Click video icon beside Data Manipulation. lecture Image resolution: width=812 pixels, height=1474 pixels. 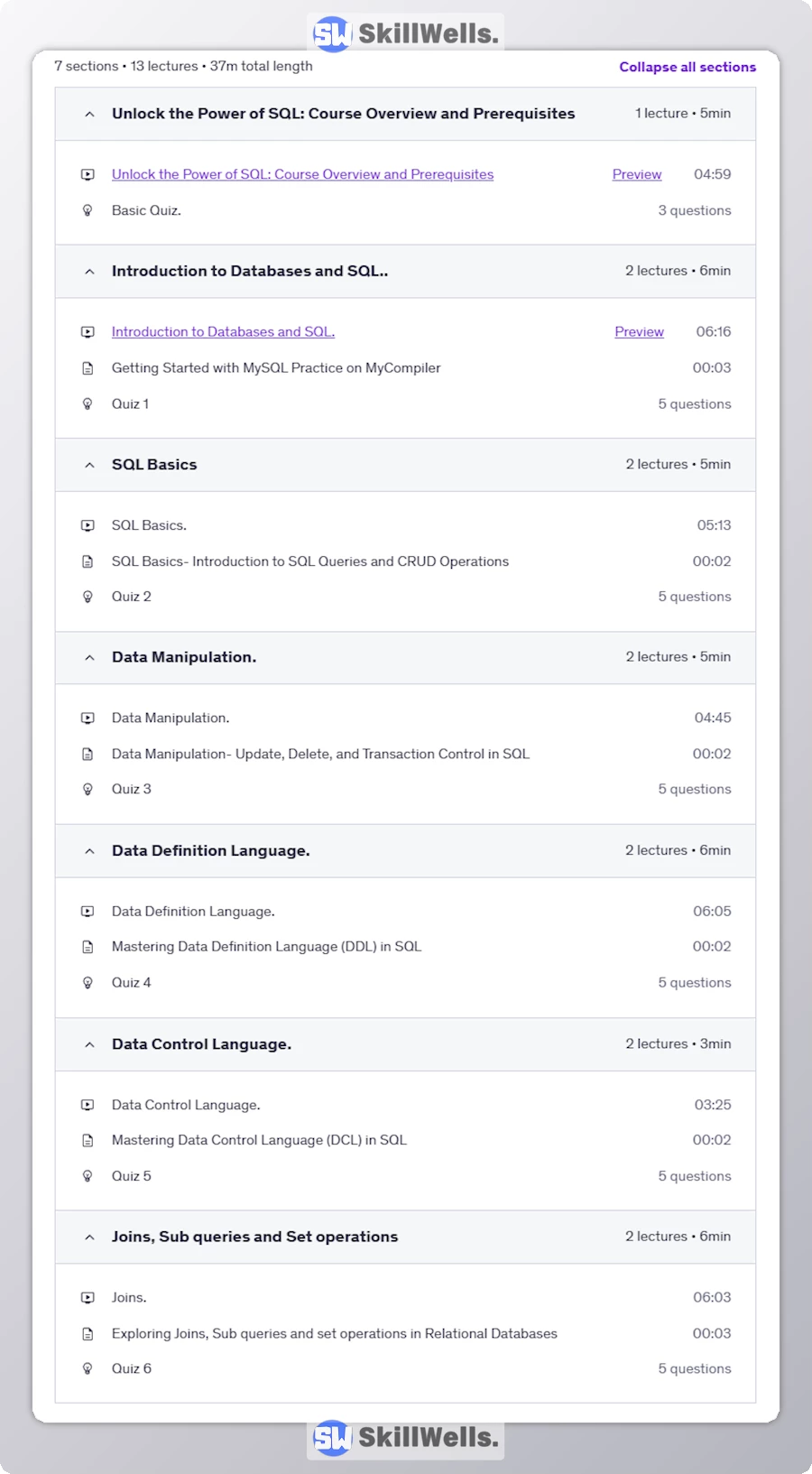(x=88, y=718)
